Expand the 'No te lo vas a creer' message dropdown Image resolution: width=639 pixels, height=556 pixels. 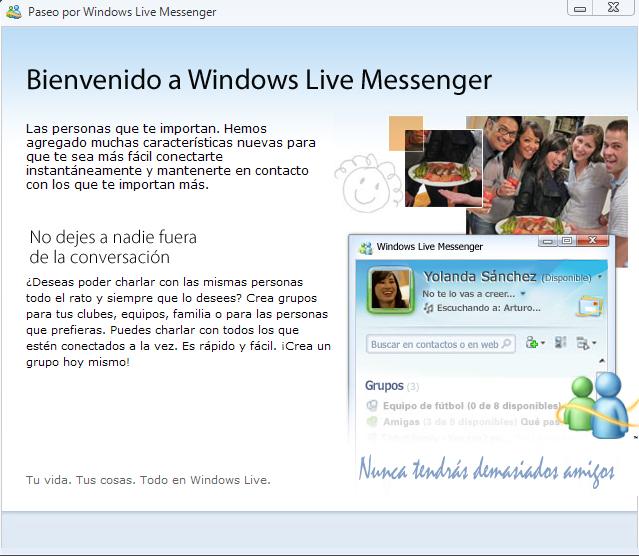(x=522, y=294)
